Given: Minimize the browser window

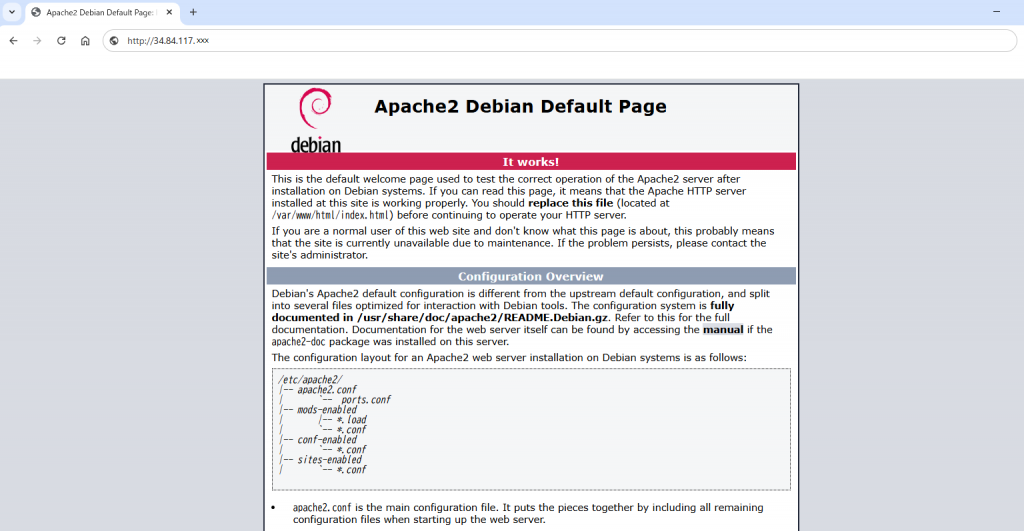Looking at the screenshot, I should pos(997,12).
